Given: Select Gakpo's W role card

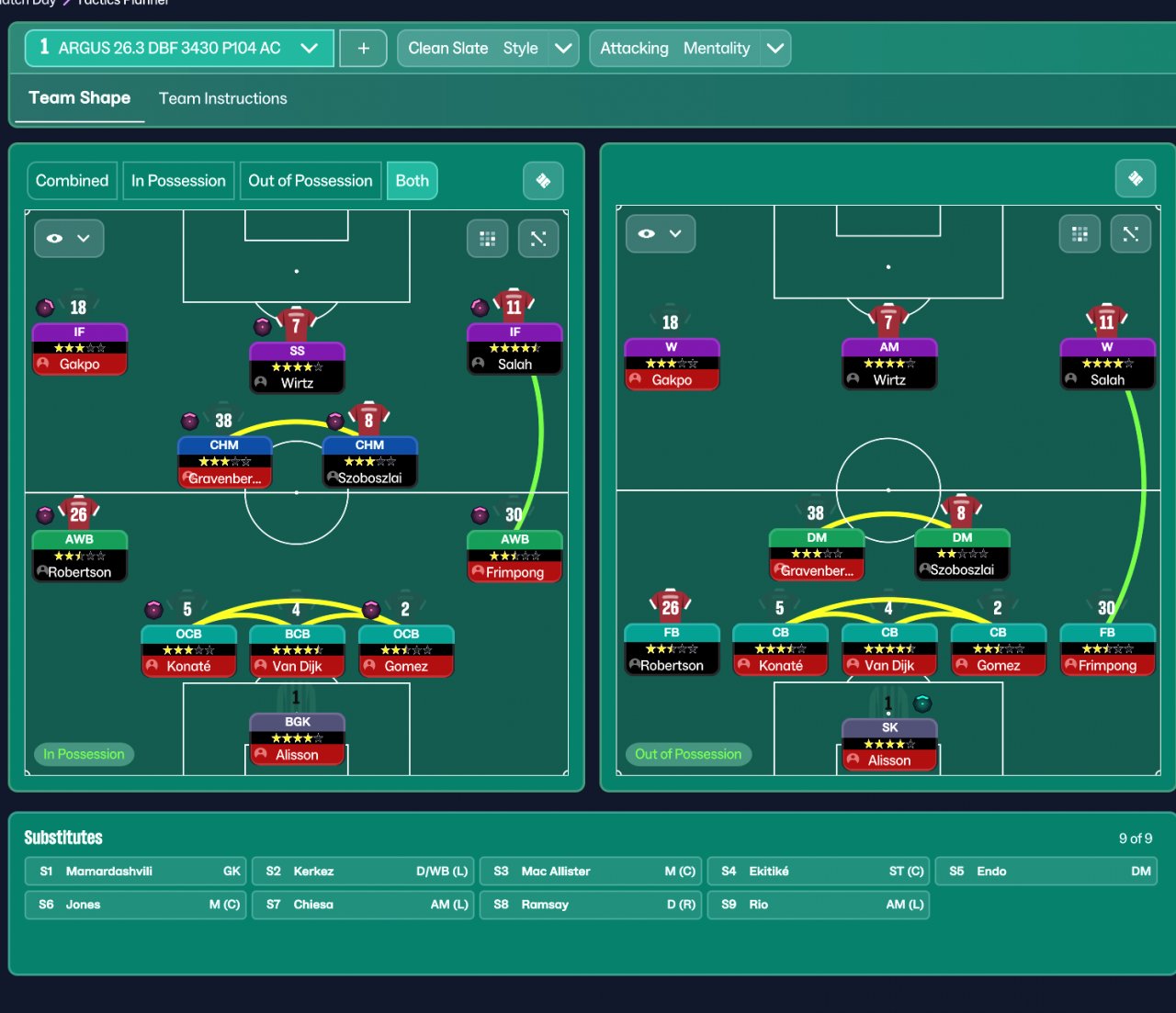Looking at the screenshot, I should tap(672, 365).
